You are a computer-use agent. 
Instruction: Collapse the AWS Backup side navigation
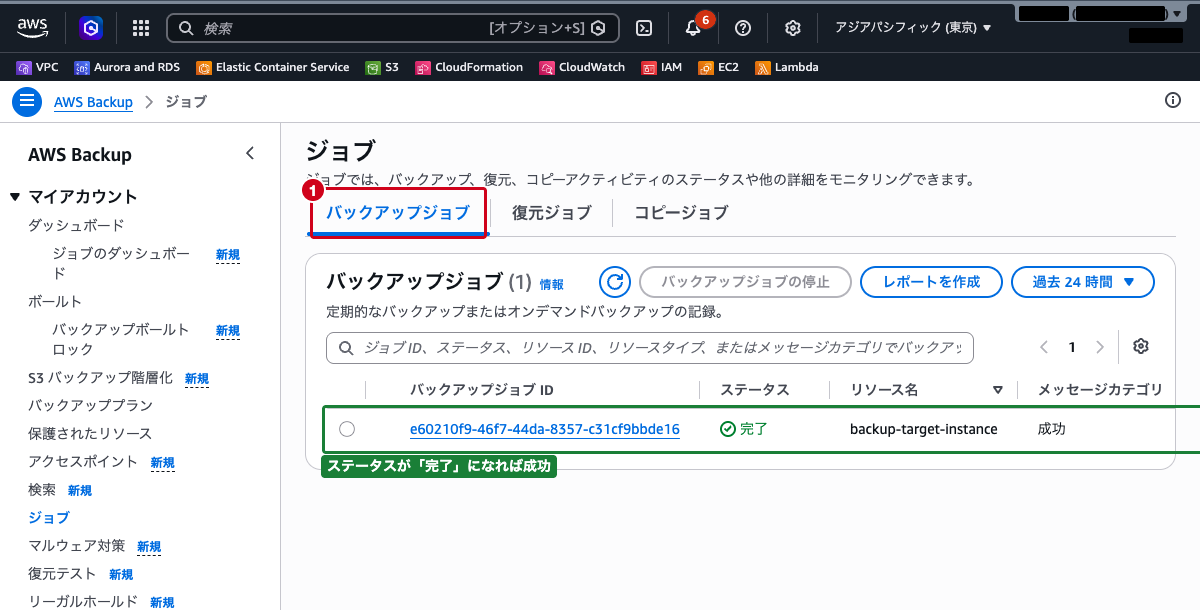pyautogui.click(x=250, y=153)
